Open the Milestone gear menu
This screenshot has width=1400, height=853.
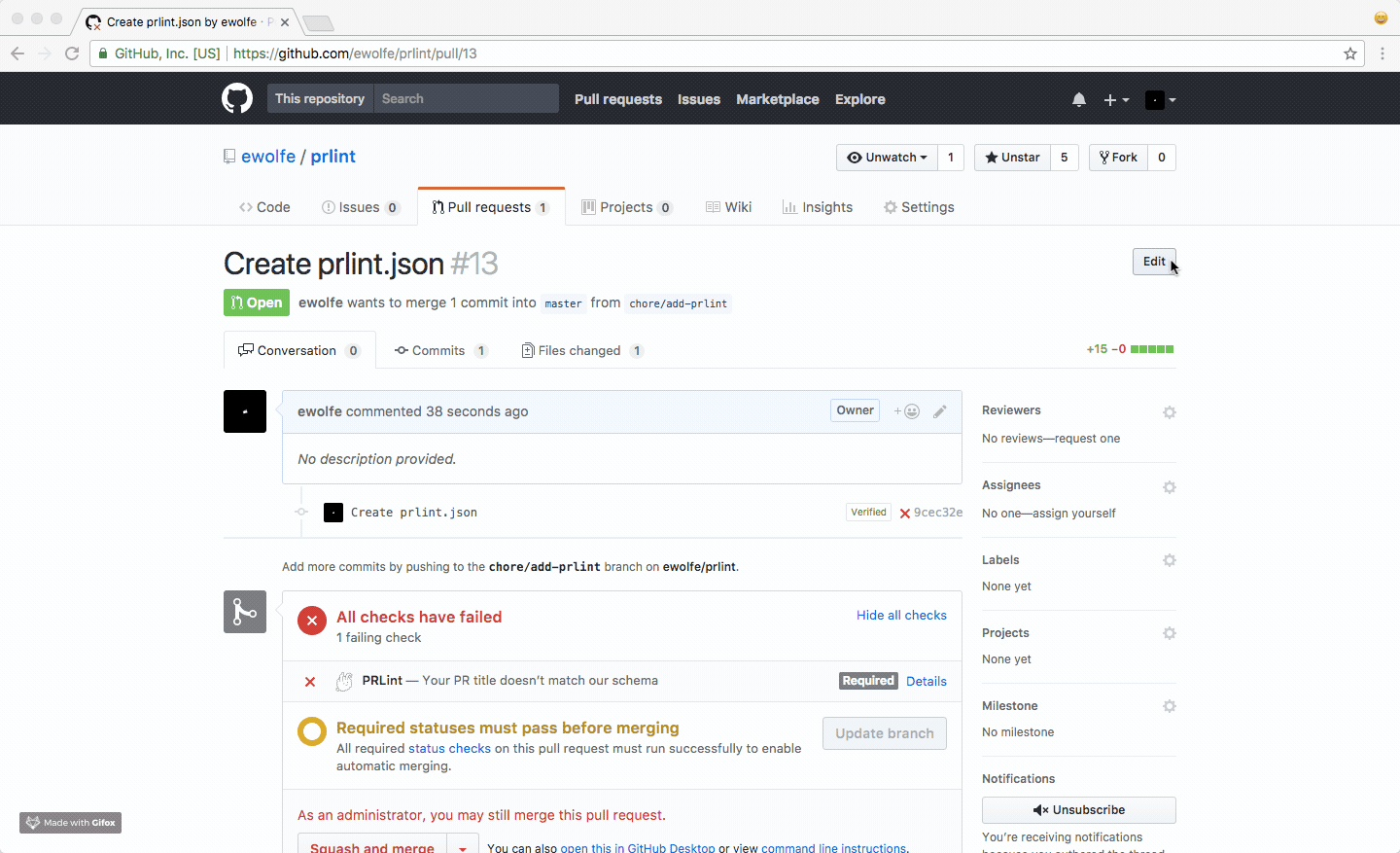coord(1170,706)
